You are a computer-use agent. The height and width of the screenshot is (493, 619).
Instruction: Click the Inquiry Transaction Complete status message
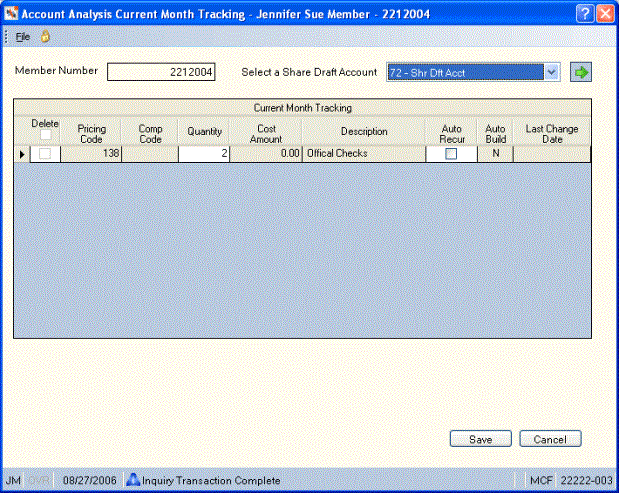tap(211, 480)
